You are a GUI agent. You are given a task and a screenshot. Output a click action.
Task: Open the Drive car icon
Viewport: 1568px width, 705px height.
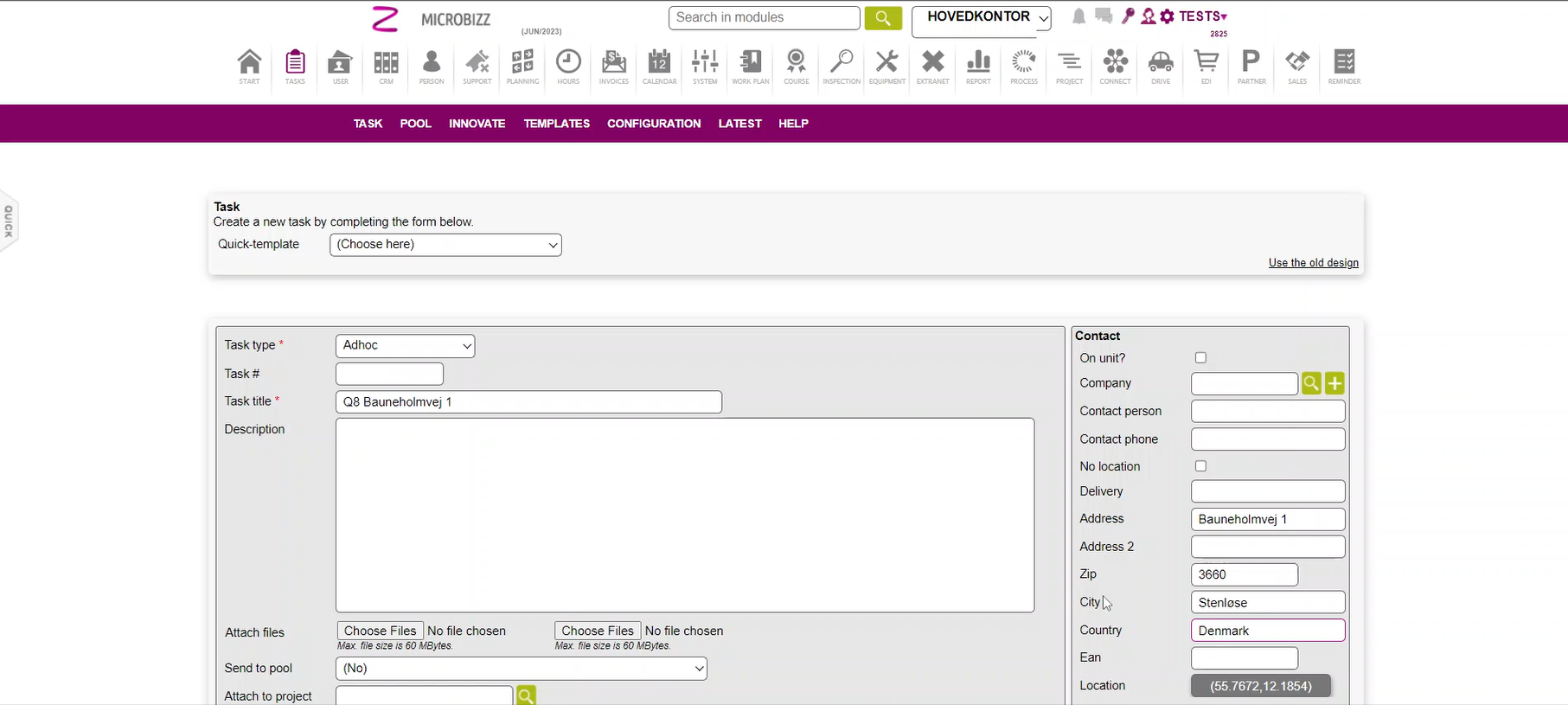pyautogui.click(x=1160, y=67)
